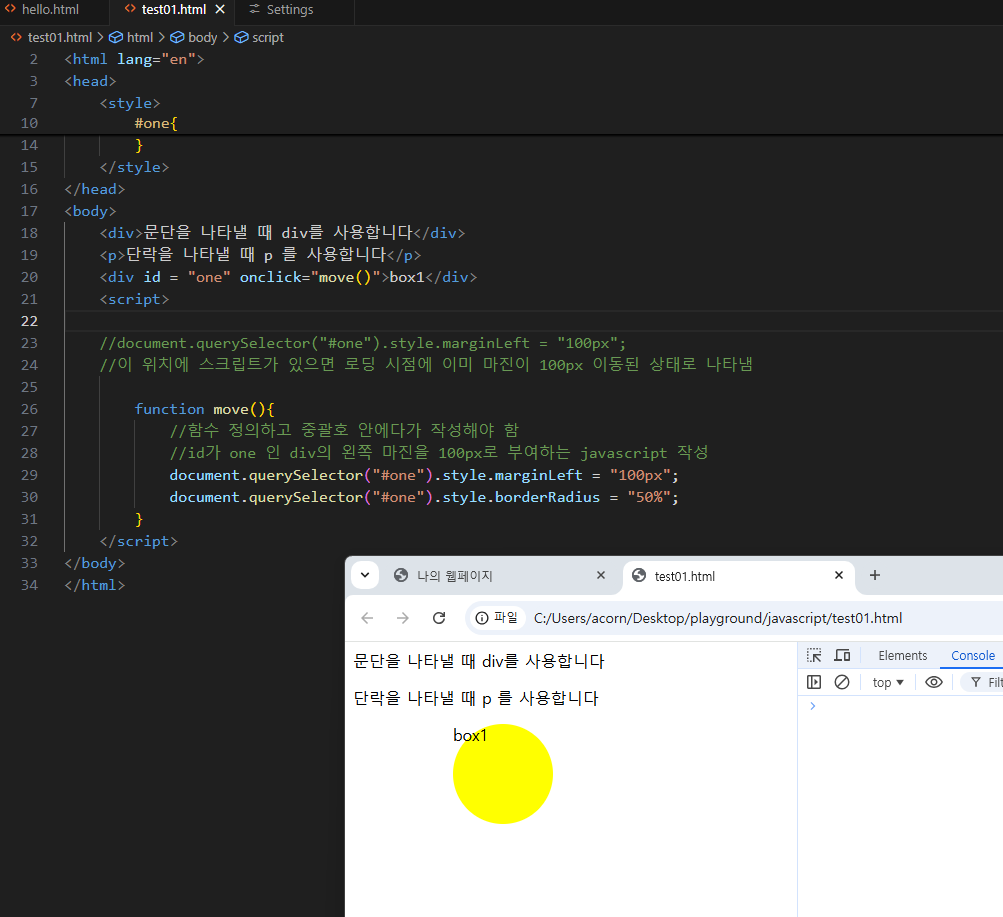Click the 파일 site info chip
The height and width of the screenshot is (917, 1003).
click(x=497, y=618)
